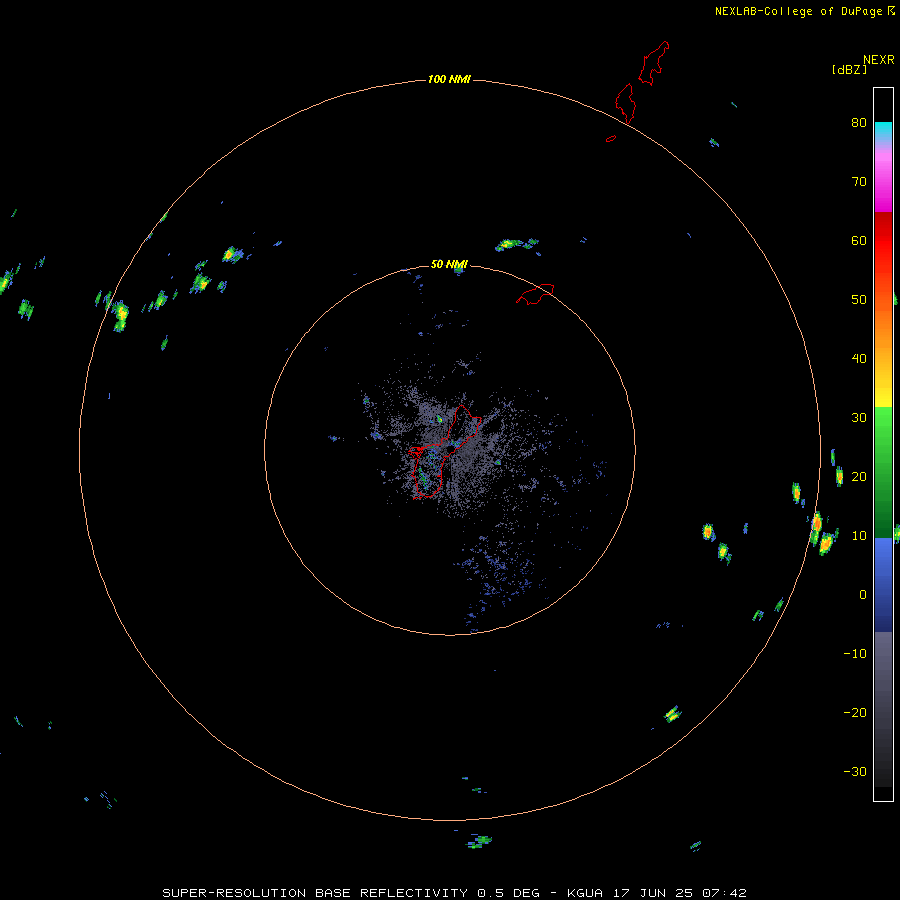900x900 pixels.
Task: Click the 30 value on the dBZ scale
Action: [x=859, y=417]
